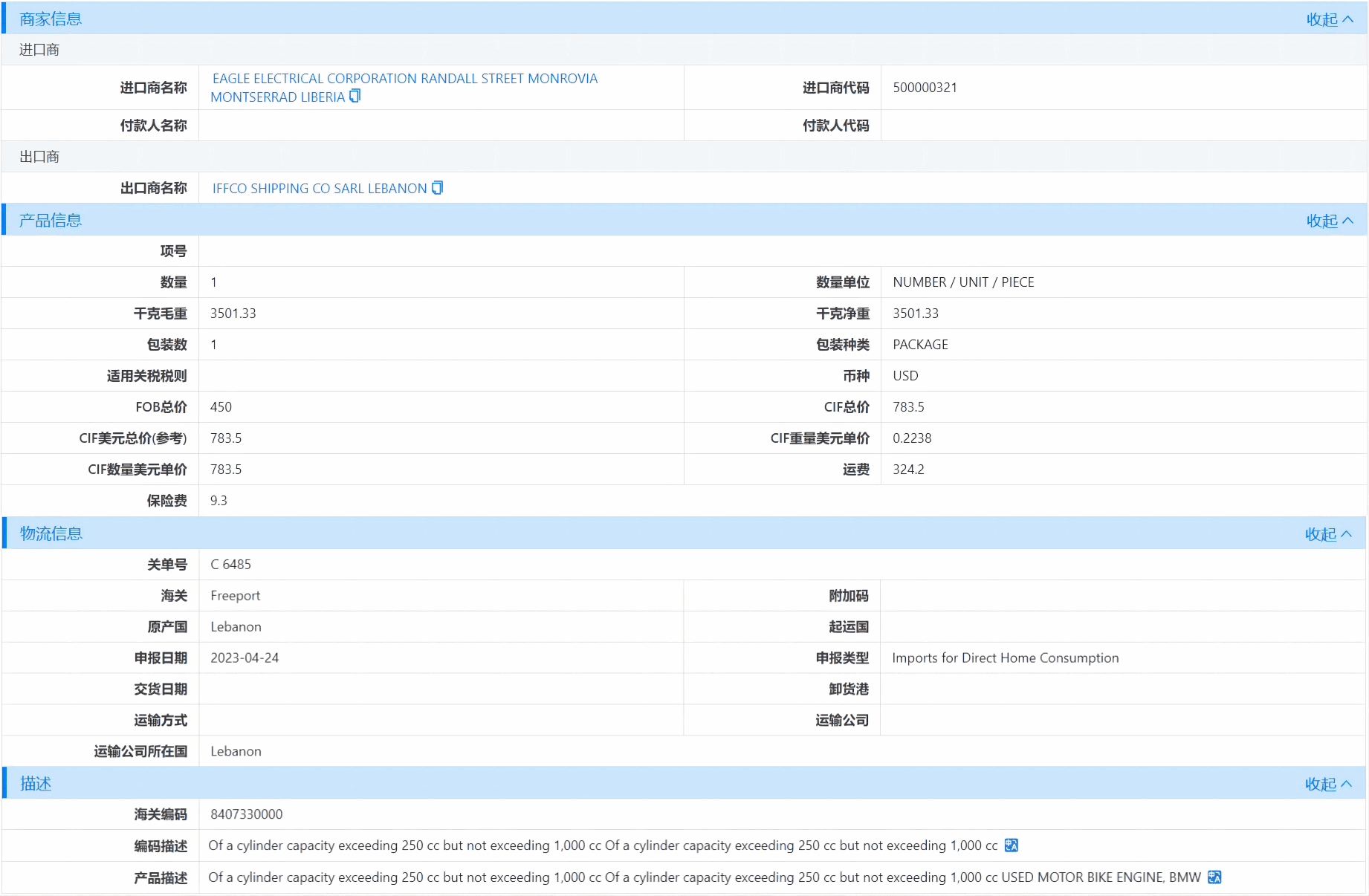Click the 产品信息 section title
Screen dimensions: 1369x896
(51, 221)
